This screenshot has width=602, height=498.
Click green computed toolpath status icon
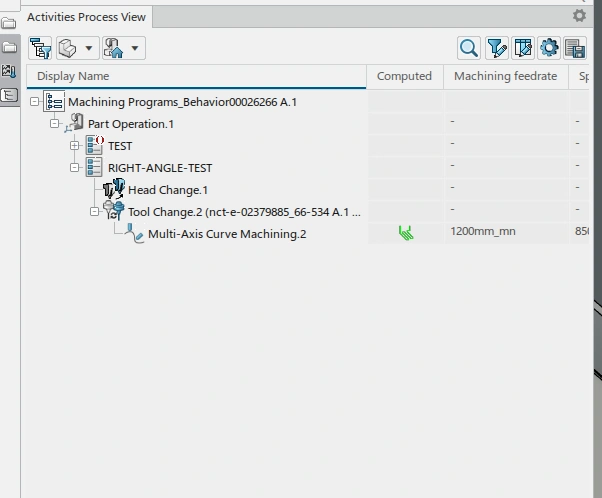406,233
